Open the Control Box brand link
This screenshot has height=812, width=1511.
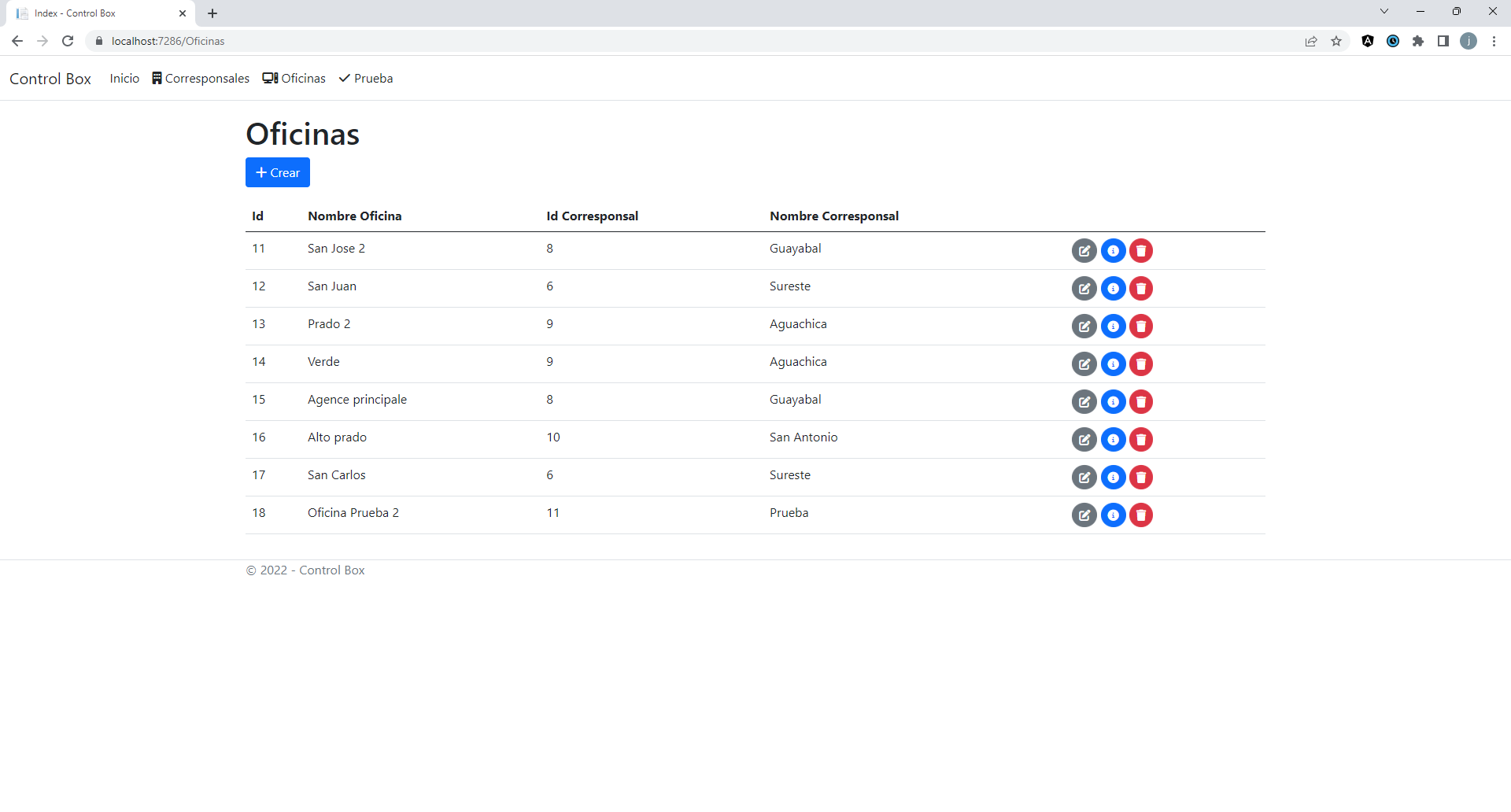(50, 78)
